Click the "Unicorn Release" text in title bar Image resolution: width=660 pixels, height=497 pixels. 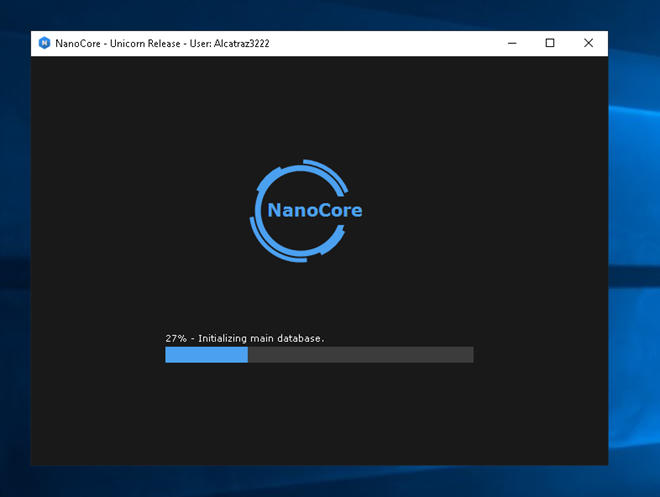coord(148,43)
